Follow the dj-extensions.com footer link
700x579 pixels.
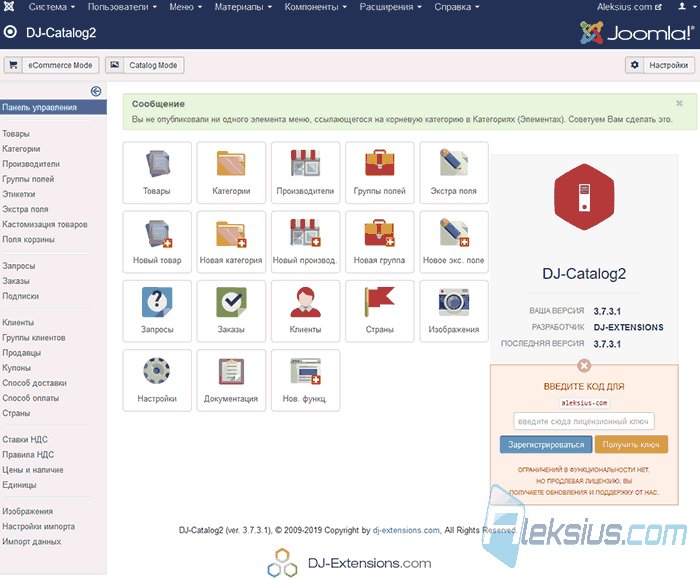pyautogui.click(x=406, y=530)
